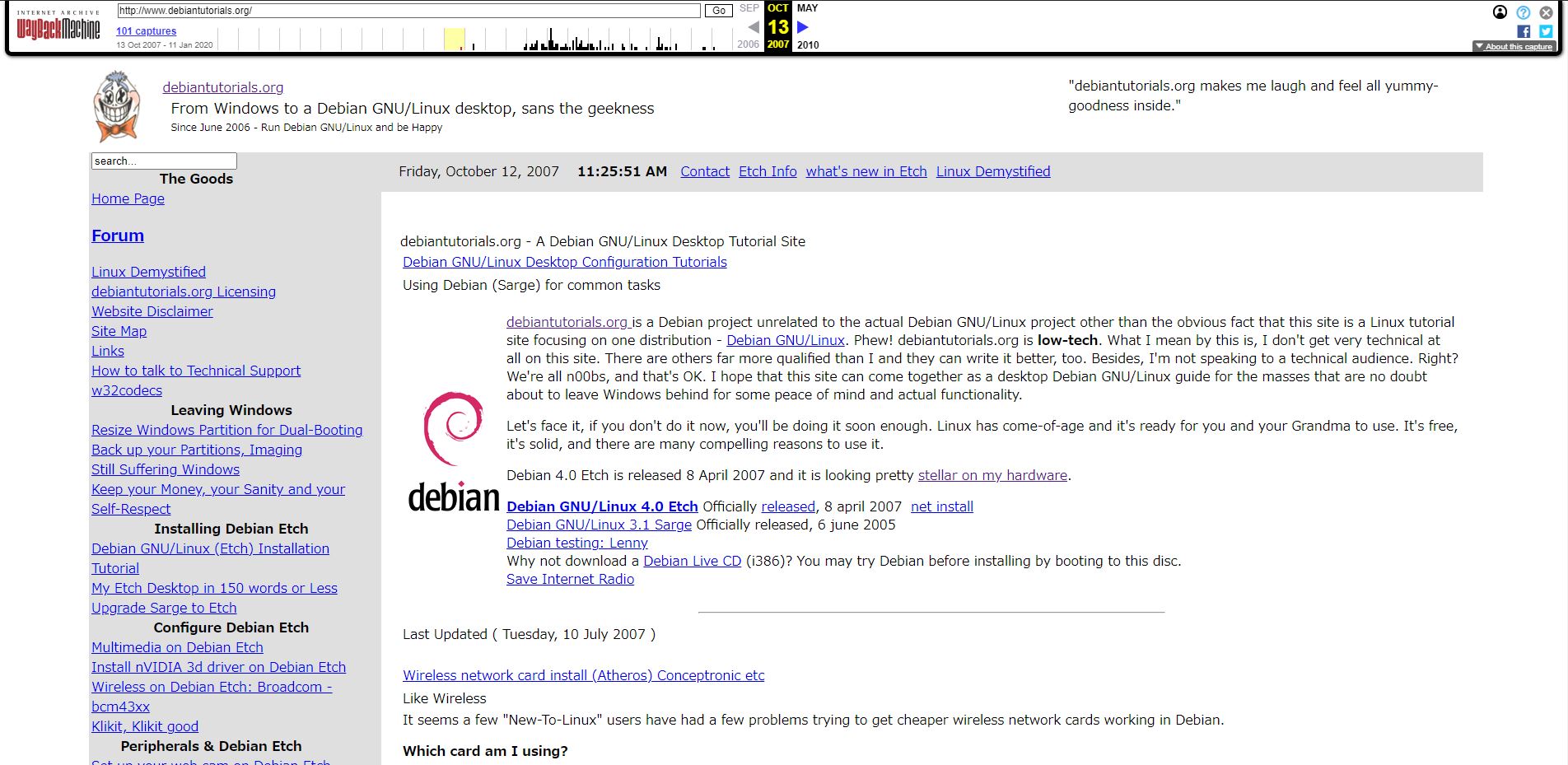
Task: Open the Contact top menu link
Action: click(x=705, y=171)
